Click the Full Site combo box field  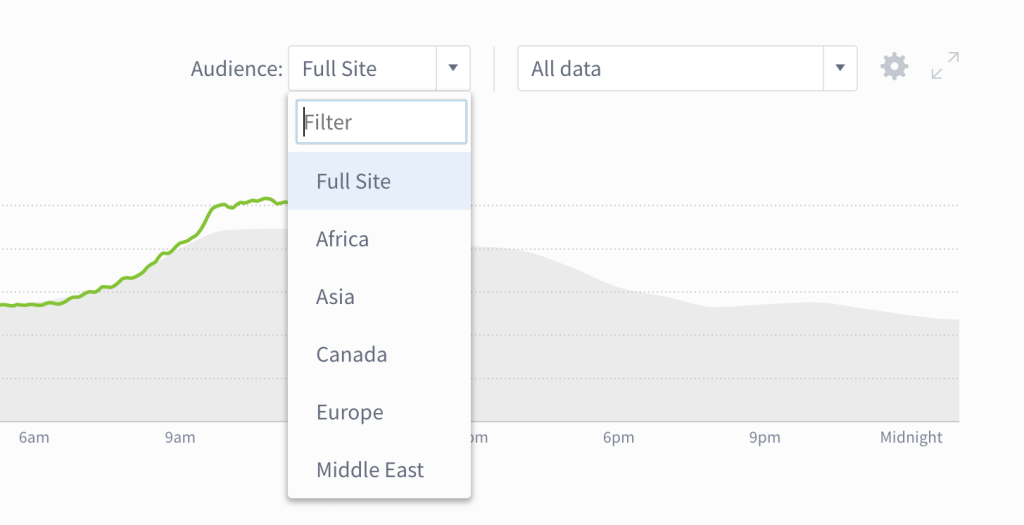[x=363, y=69]
